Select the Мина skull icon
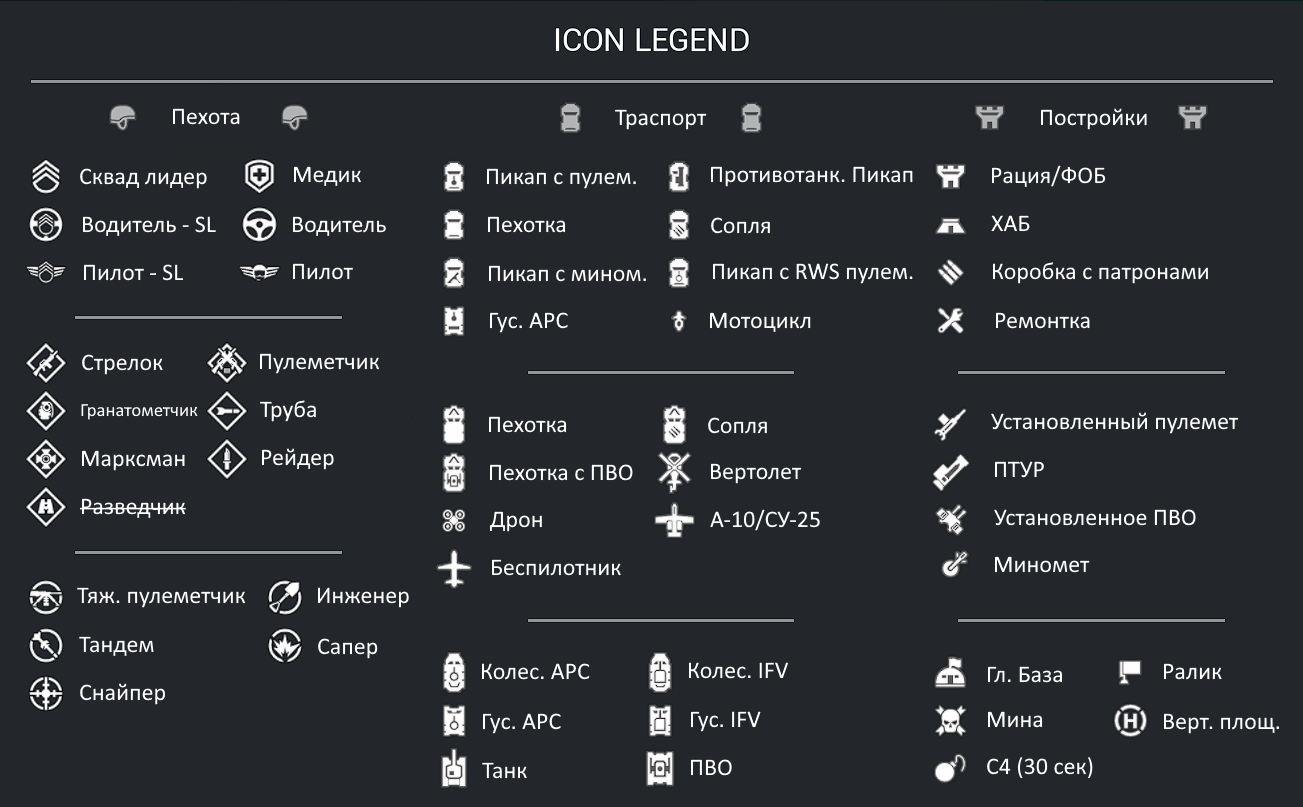 (x=949, y=720)
